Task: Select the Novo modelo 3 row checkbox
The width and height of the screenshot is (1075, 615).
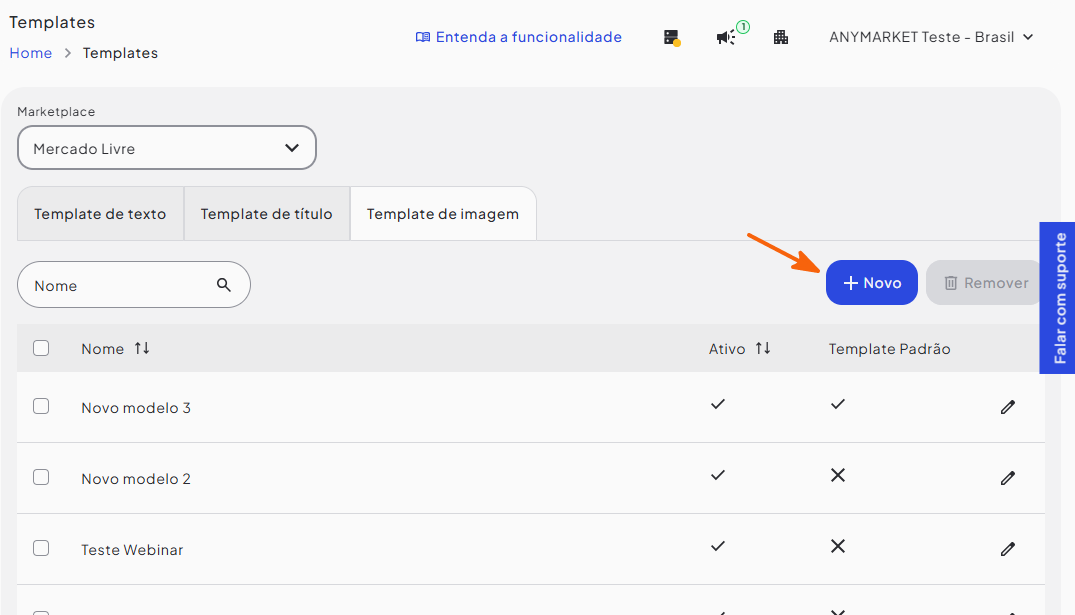Action: 41,407
